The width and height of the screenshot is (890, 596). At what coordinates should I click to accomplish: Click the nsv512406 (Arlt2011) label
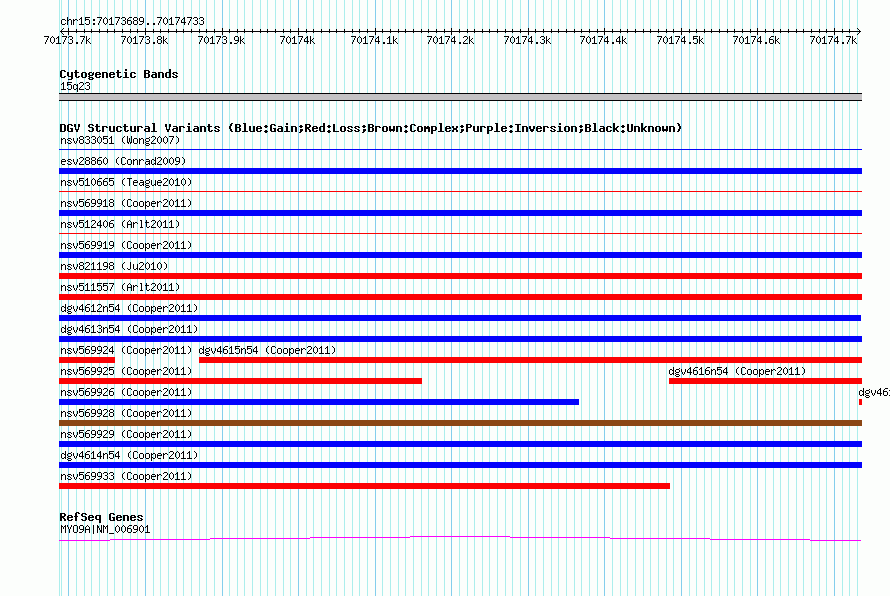click(120, 224)
